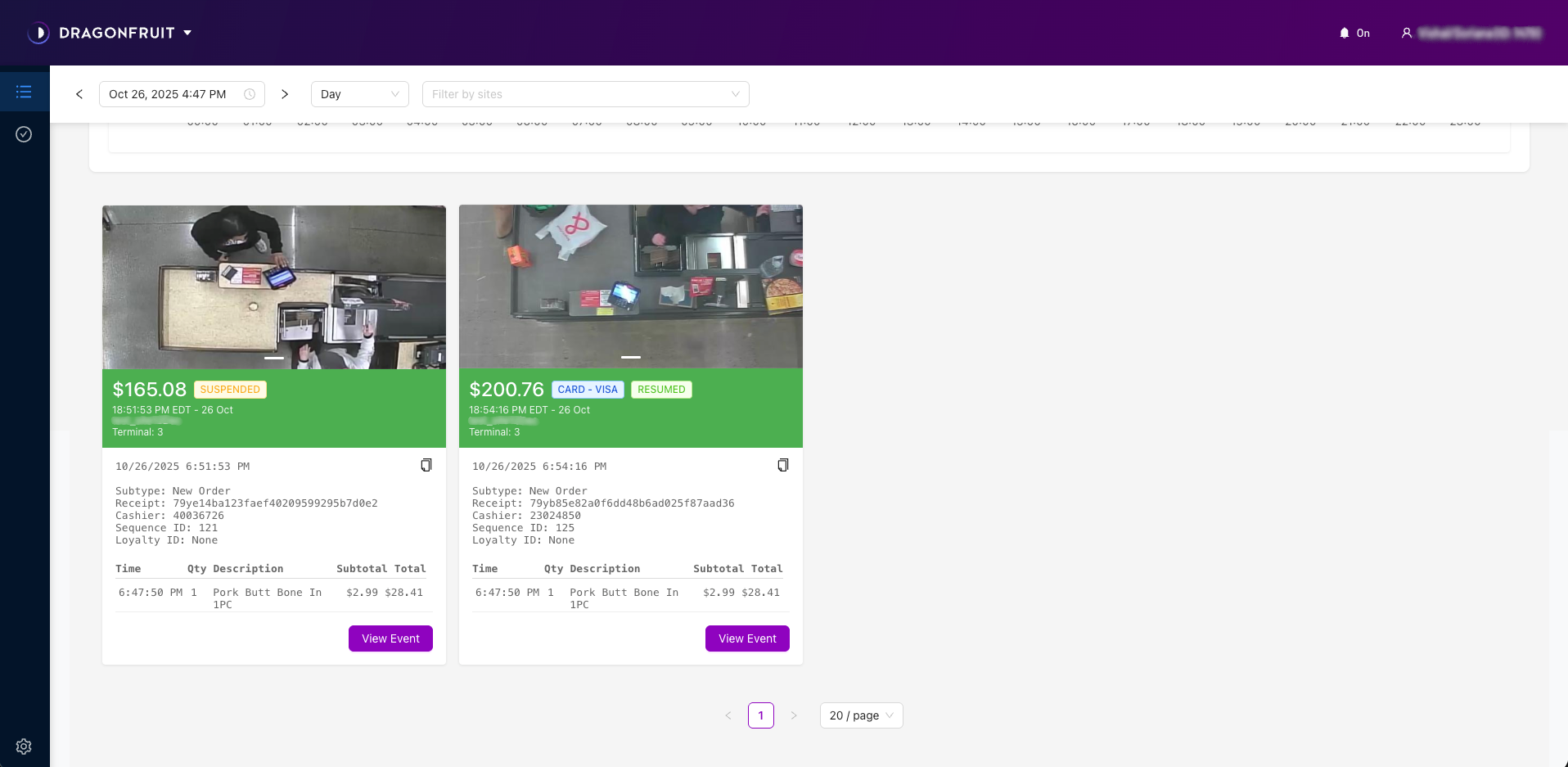Viewport: 1568px width, 767px height.
Task: Open the $165.08 transaction video thumbnail
Action: [x=274, y=286]
